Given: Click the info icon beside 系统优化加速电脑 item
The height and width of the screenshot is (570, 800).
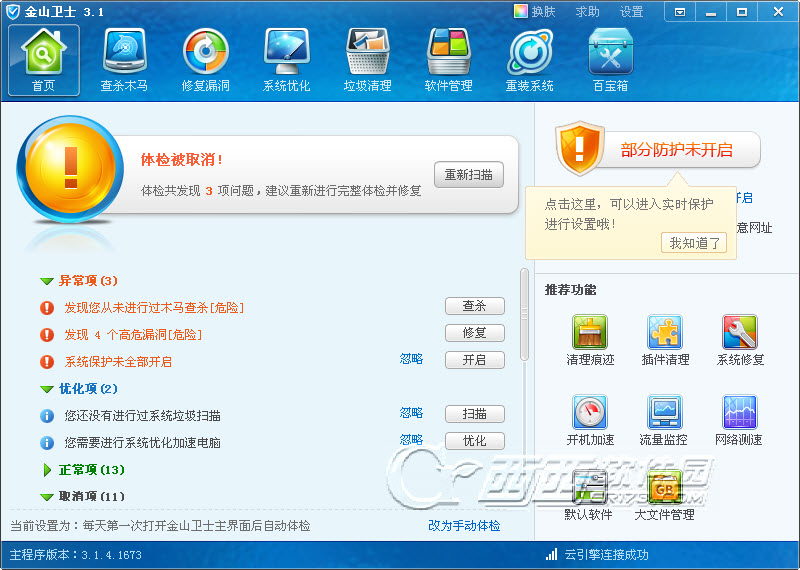Looking at the screenshot, I should (x=47, y=443).
